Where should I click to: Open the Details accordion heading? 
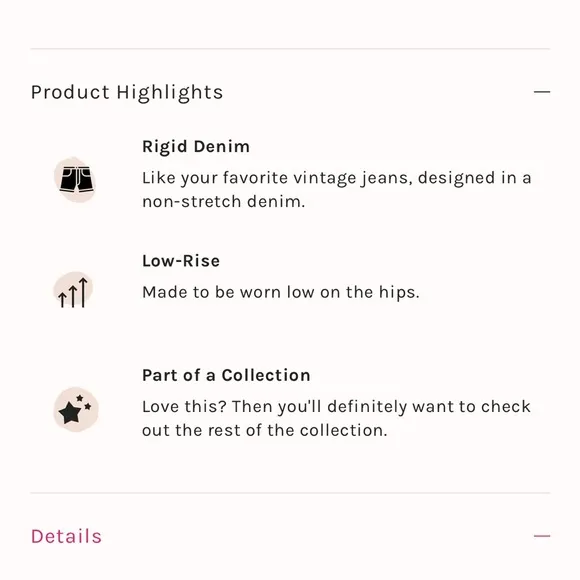66,536
